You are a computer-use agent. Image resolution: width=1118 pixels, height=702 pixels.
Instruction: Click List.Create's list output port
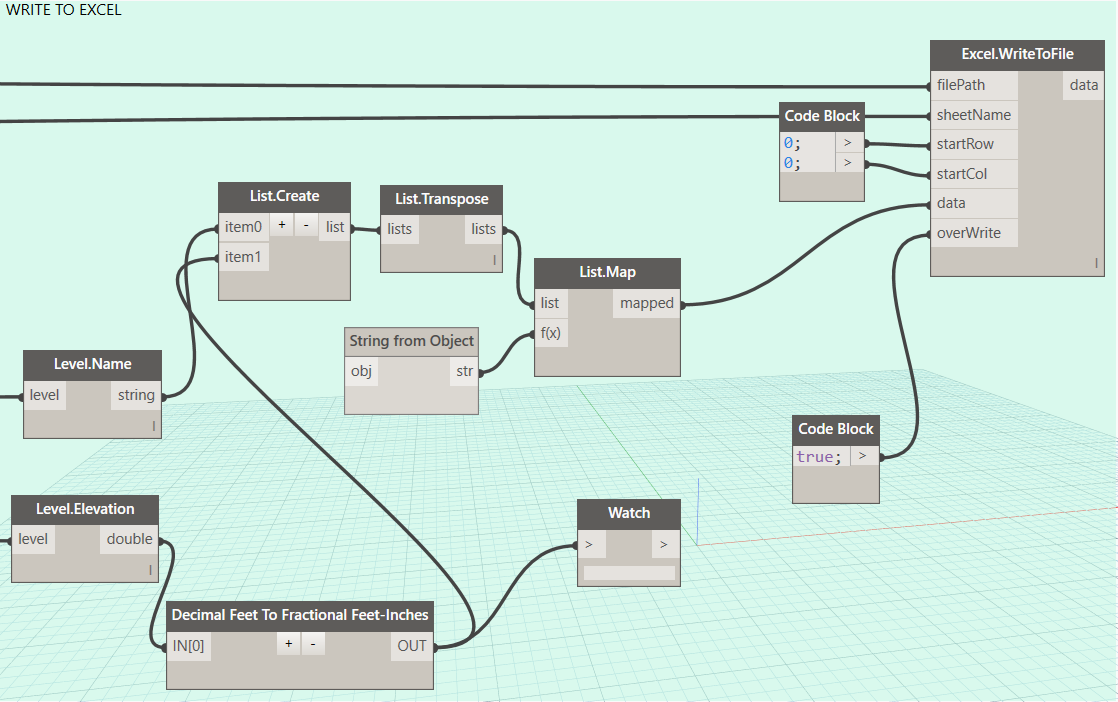pos(334,227)
